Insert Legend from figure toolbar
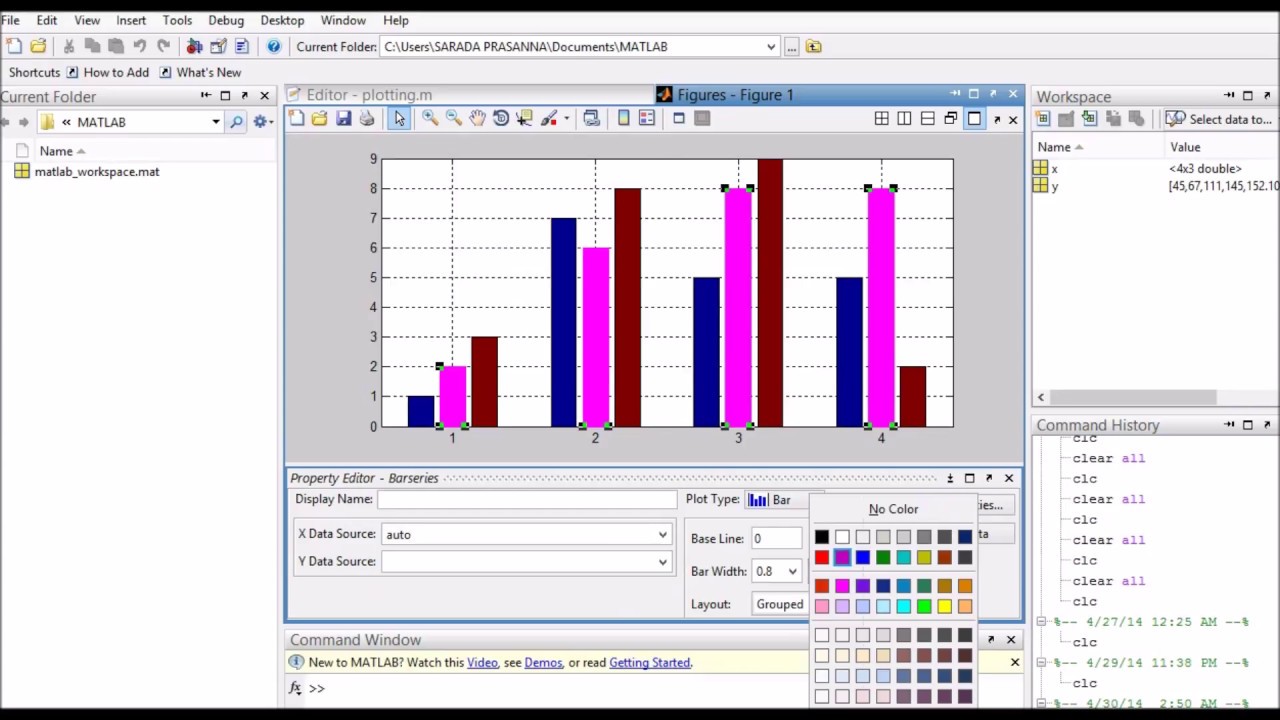The height and width of the screenshot is (720, 1280). point(647,118)
